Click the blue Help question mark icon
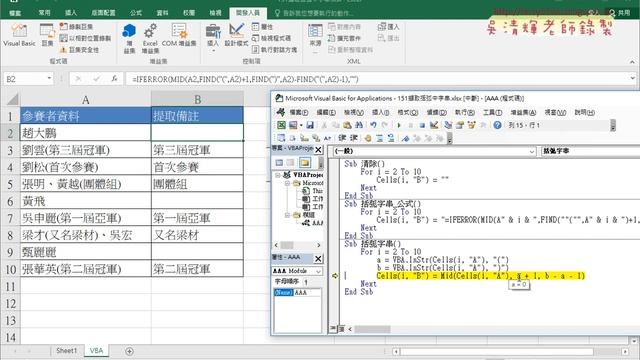 (497, 125)
